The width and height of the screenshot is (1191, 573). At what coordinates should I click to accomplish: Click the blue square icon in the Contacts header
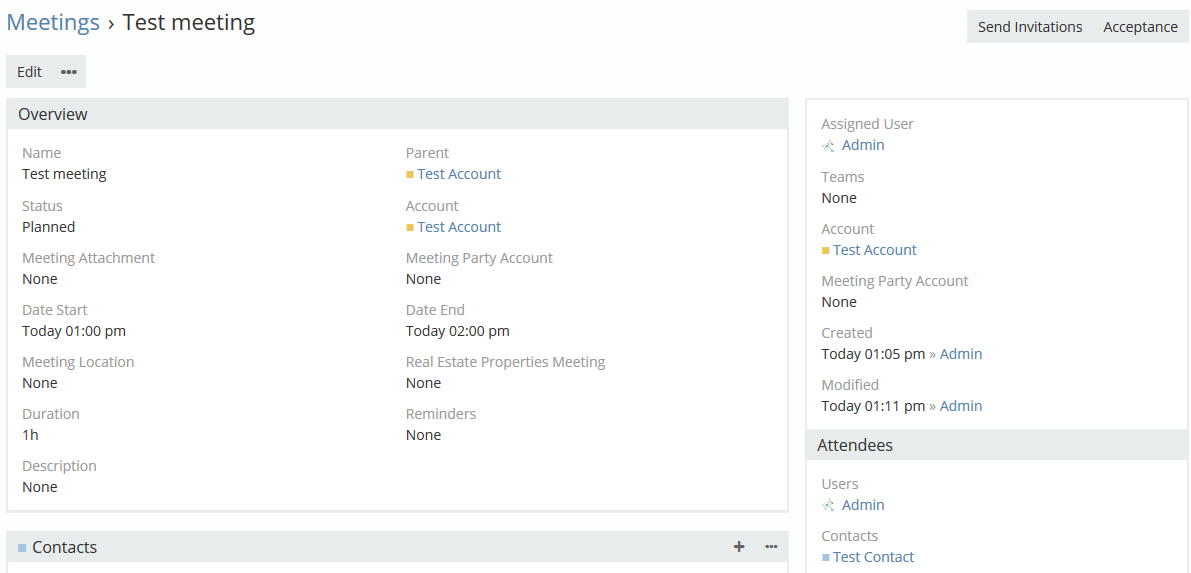tap(22, 548)
